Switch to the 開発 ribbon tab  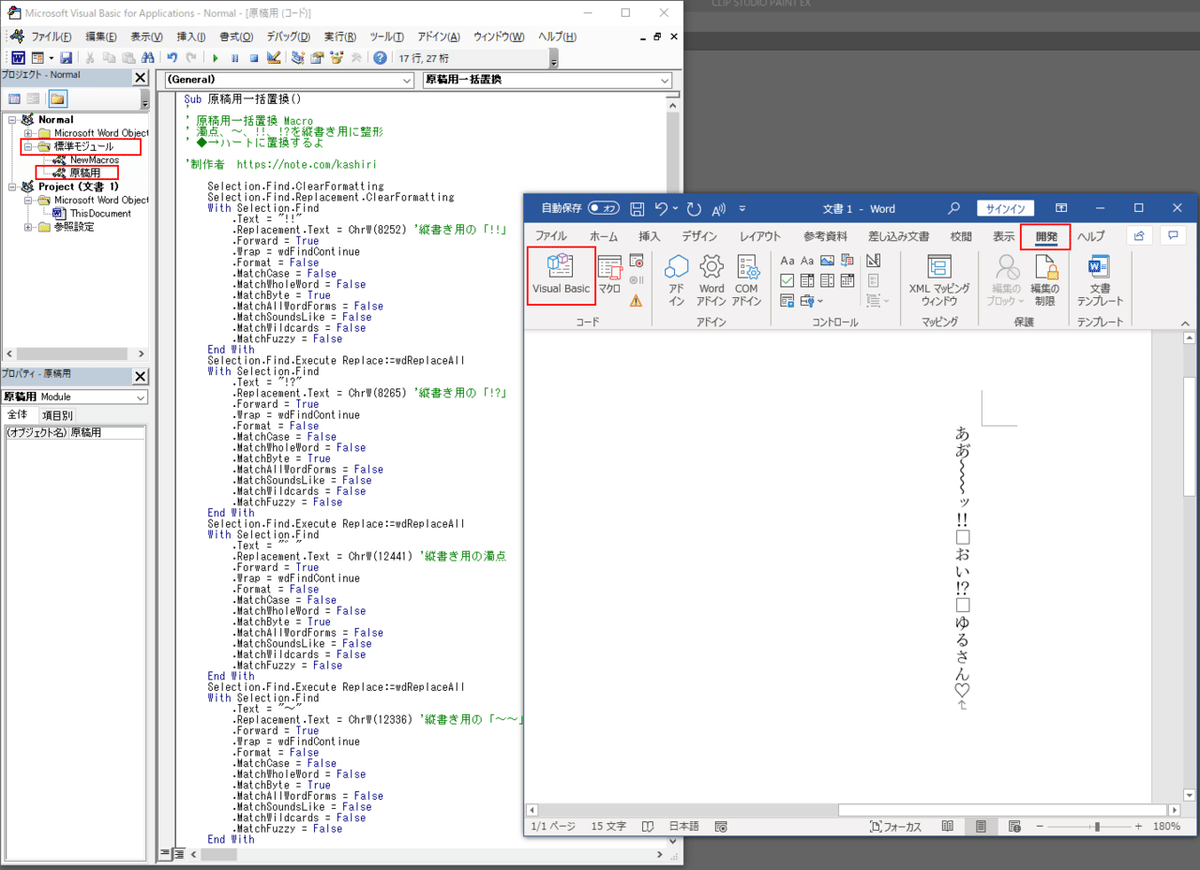[x=1046, y=236]
